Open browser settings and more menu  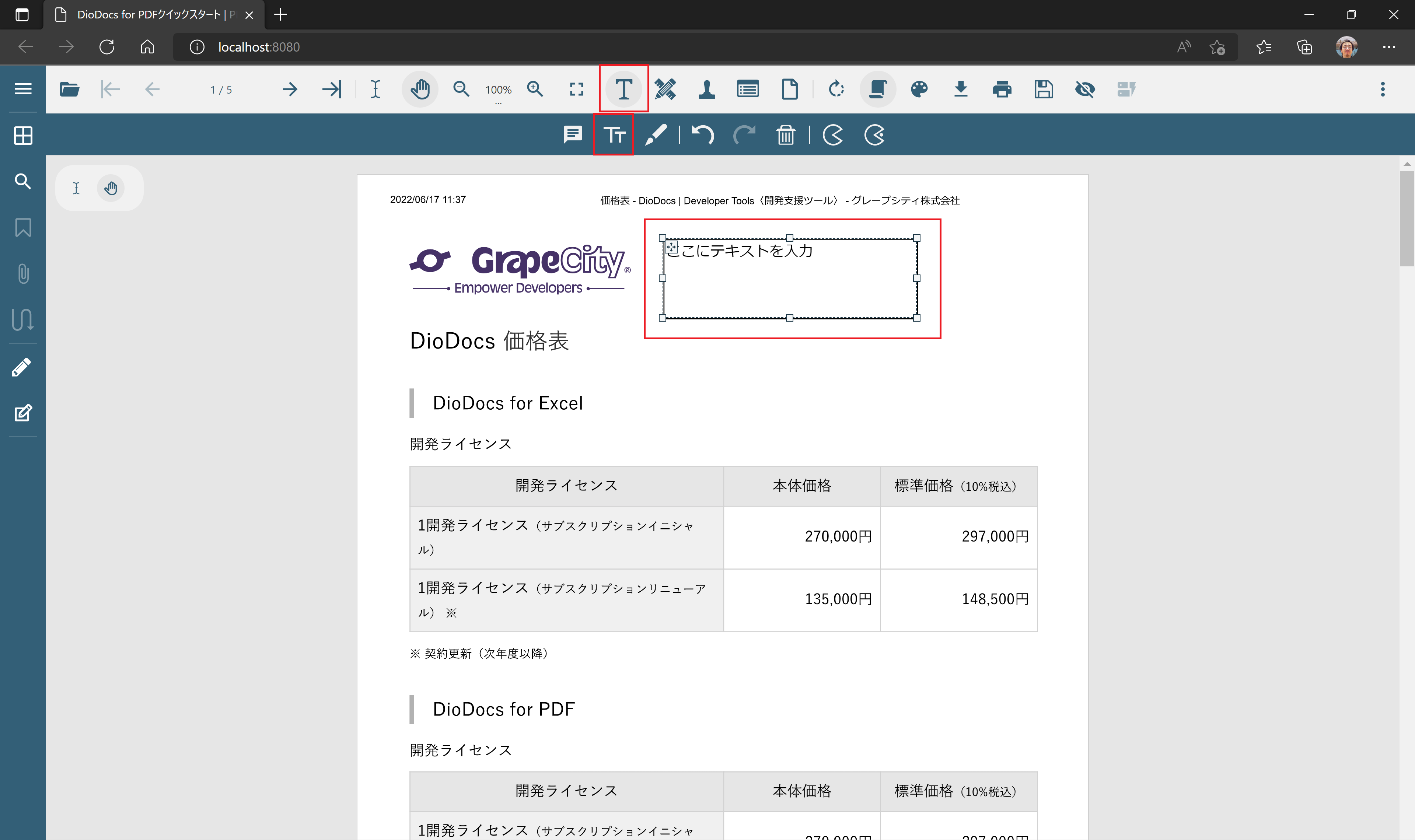click(x=1389, y=47)
